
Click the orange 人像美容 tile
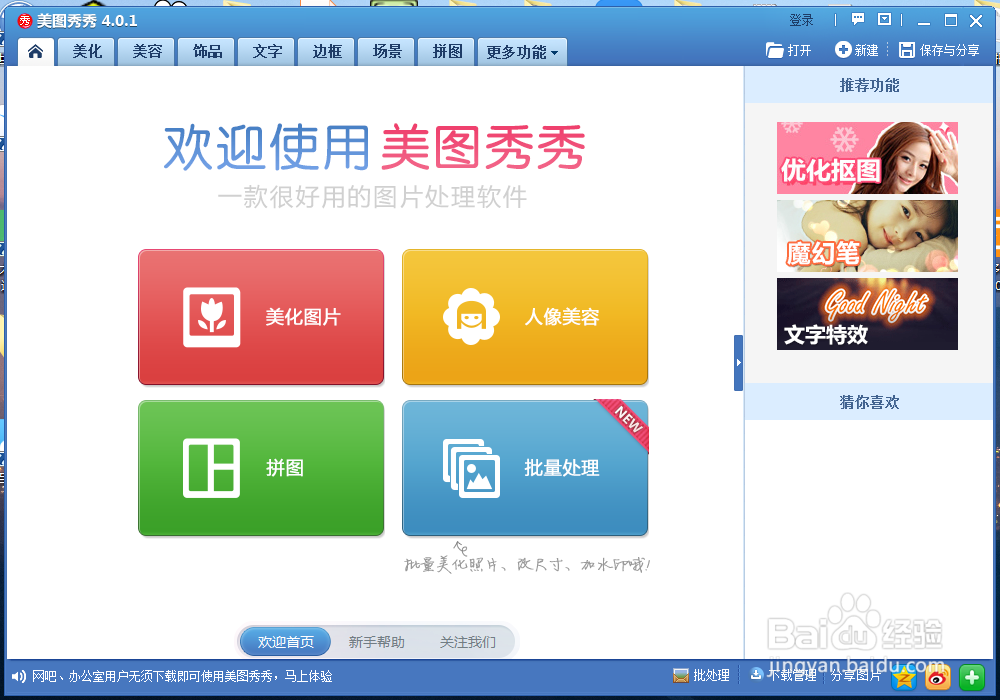pos(525,317)
